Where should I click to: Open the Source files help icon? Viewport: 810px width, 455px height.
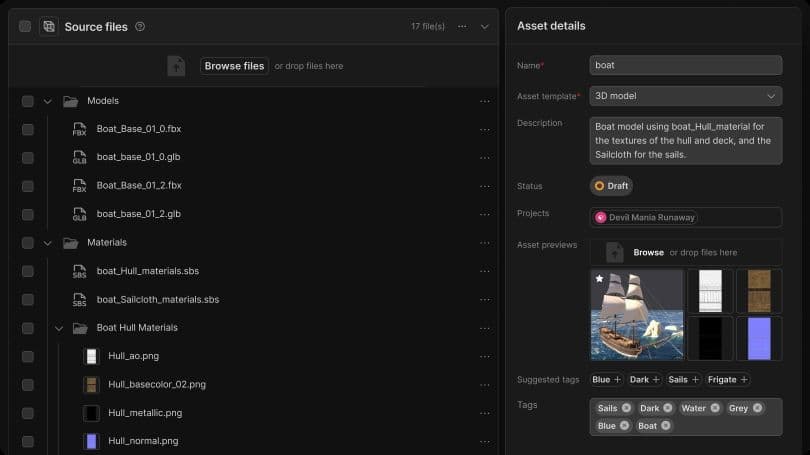pos(140,26)
